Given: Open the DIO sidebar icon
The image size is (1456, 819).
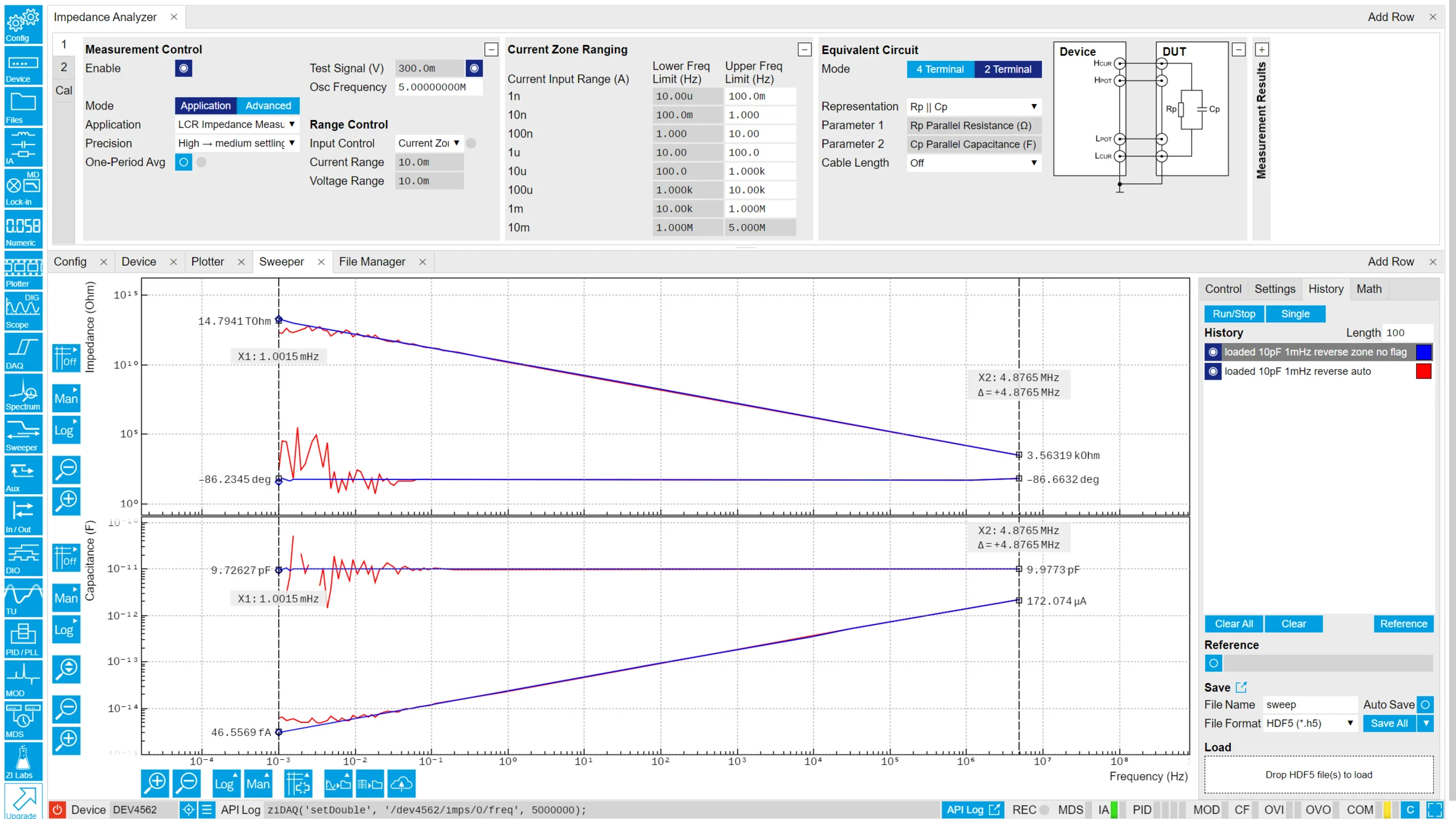Looking at the screenshot, I should 23,556.
